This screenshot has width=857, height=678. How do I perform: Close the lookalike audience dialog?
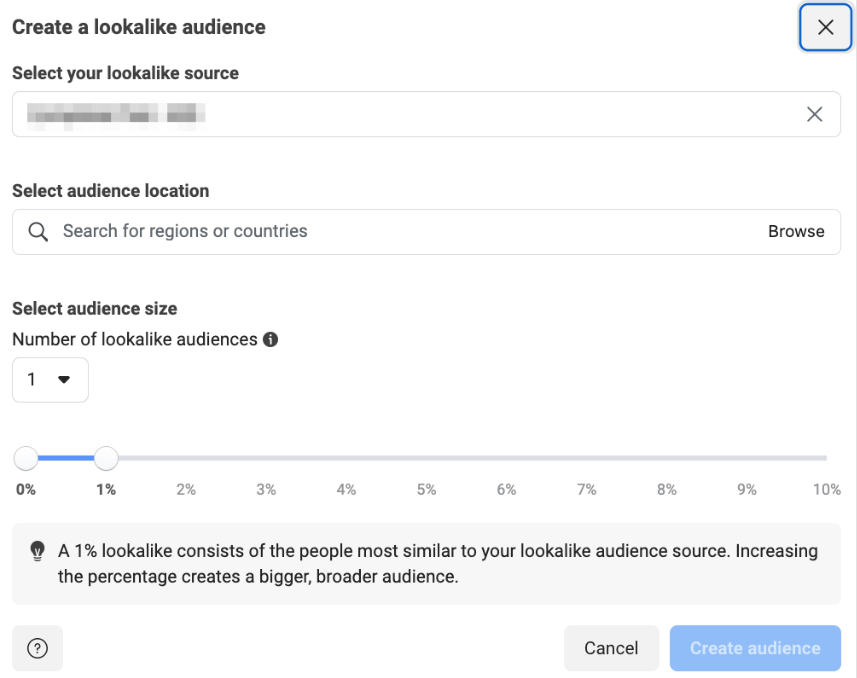[825, 27]
